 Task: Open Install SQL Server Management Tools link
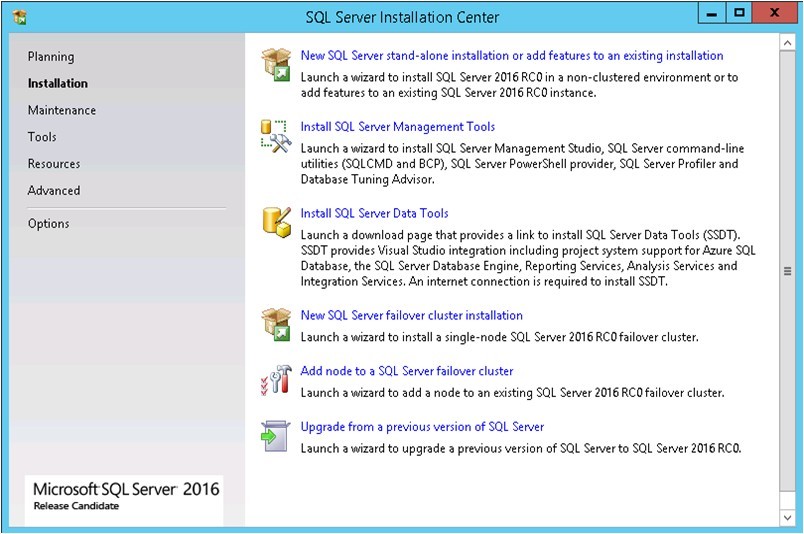point(397,127)
